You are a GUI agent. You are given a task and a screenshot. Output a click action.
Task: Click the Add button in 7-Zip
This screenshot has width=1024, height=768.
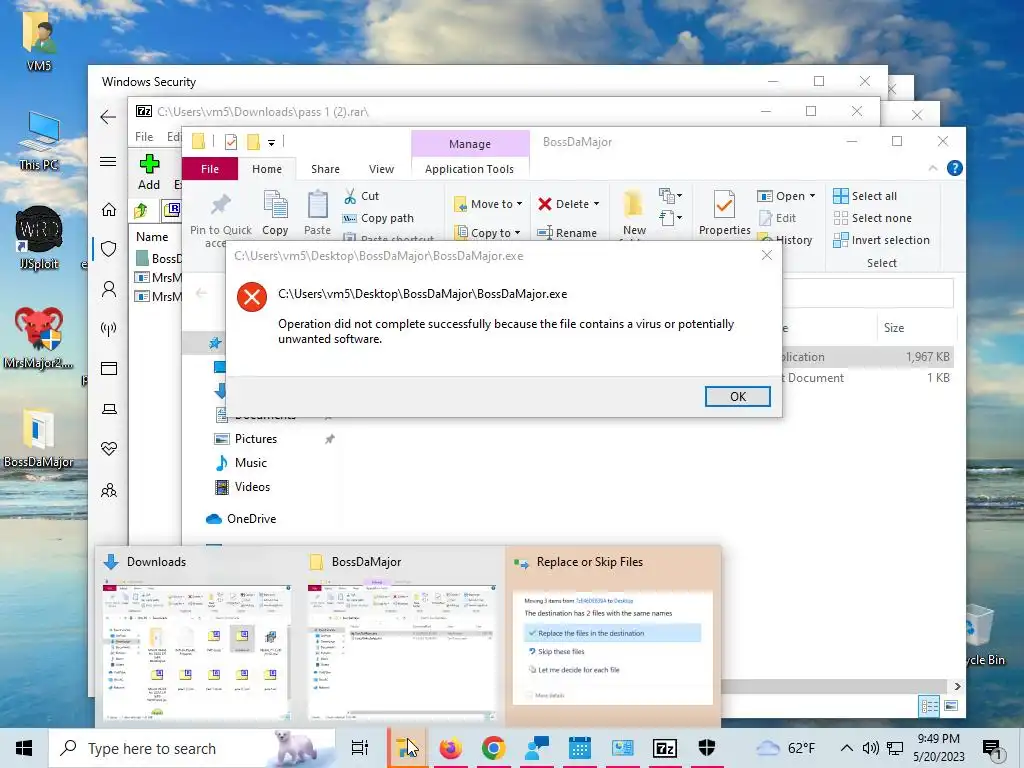tap(149, 172)
